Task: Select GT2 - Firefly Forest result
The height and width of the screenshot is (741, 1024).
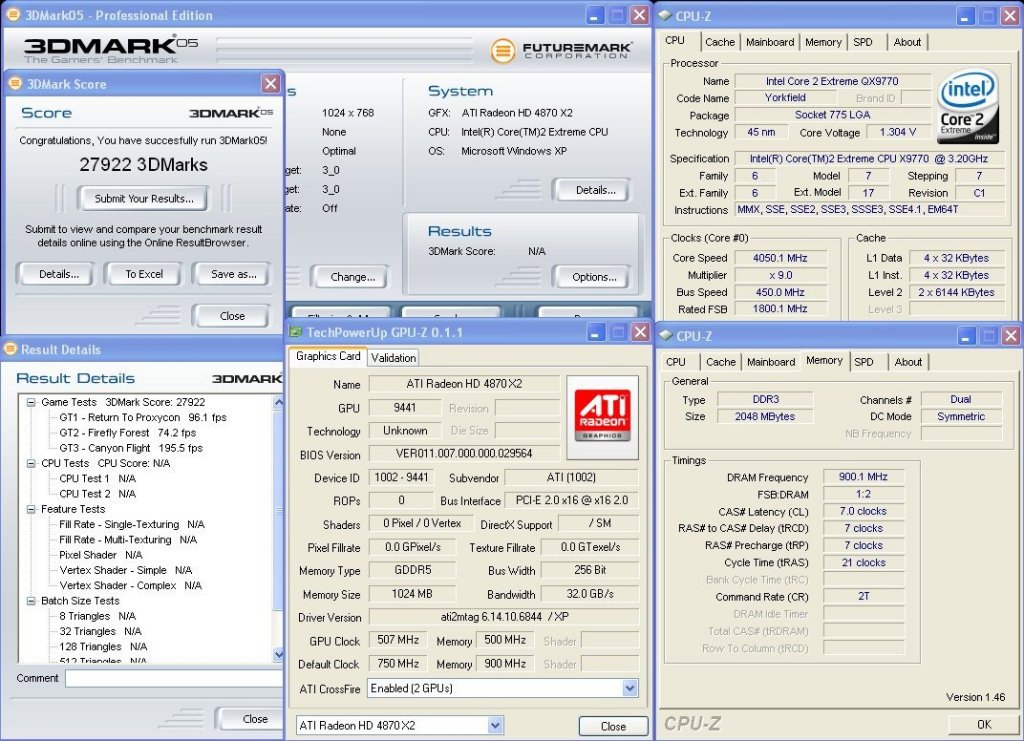Action: [127, 432]
